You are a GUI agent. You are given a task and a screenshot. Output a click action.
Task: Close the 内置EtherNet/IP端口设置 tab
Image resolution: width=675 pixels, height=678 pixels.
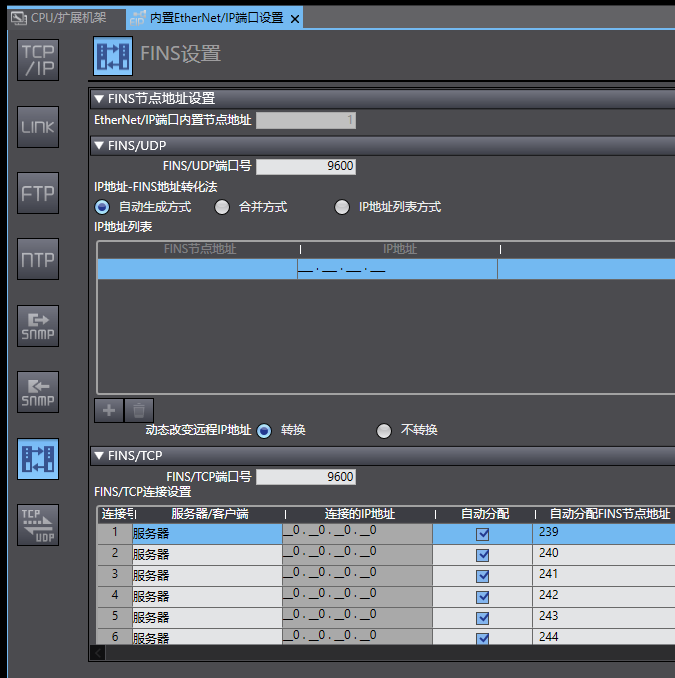click(x=293, y=18)
